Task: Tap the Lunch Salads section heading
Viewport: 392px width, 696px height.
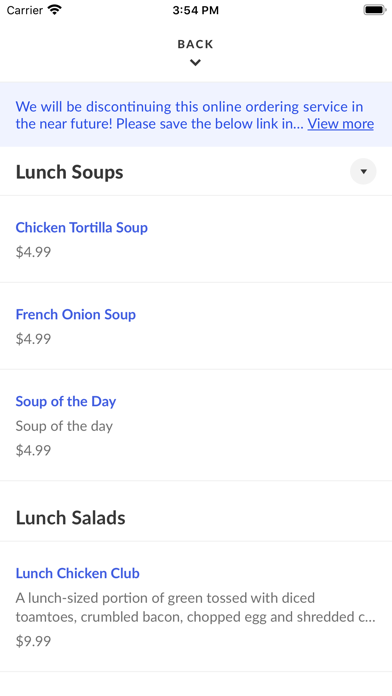Action: pyautogui.click(x=71, y=518)
